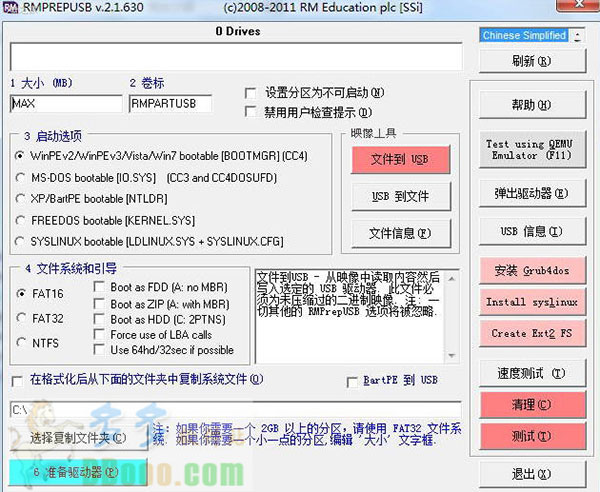Select FREEDOS bootable [KERNEL.SYS] option
Screen dimensions: 600x492
[x=20, y=221]
